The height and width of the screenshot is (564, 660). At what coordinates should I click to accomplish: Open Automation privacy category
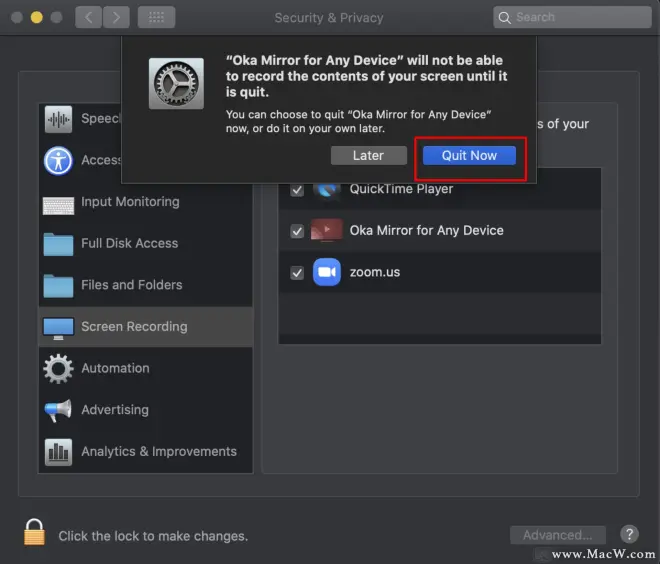(x=146, y=368)
